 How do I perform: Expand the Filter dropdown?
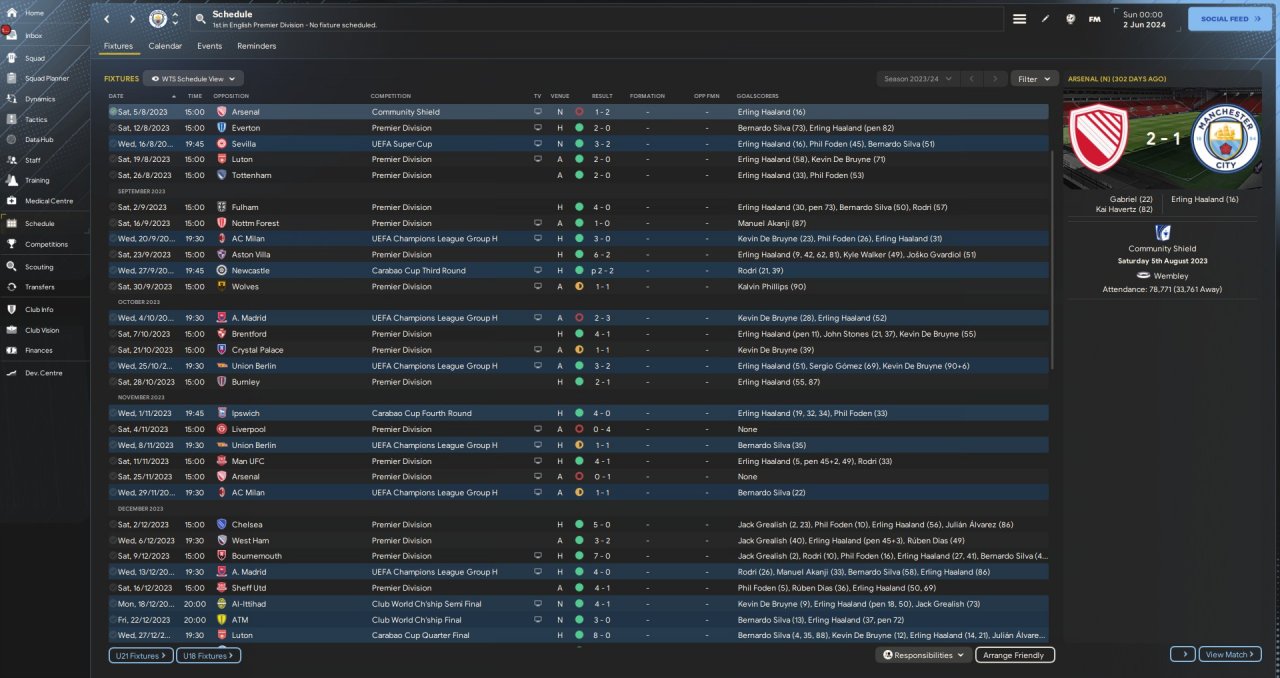[x=1034, y=78]
